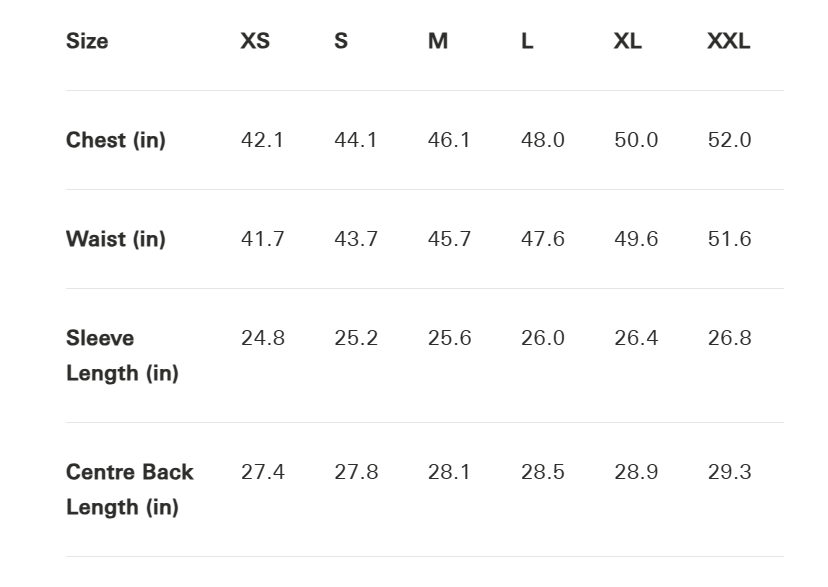Click the M size column header

438,41
